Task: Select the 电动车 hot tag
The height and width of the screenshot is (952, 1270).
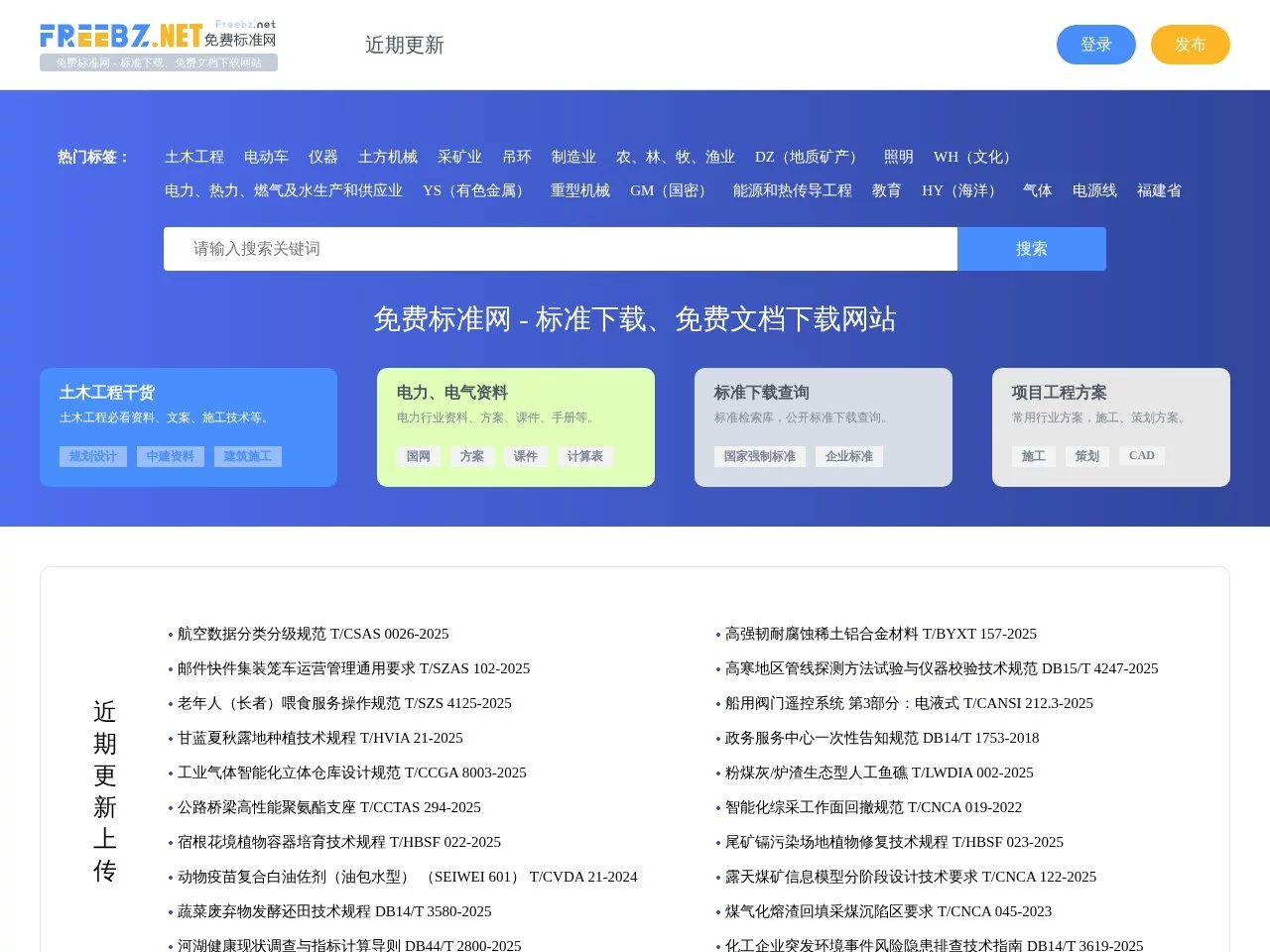Action: pos(266,157)
